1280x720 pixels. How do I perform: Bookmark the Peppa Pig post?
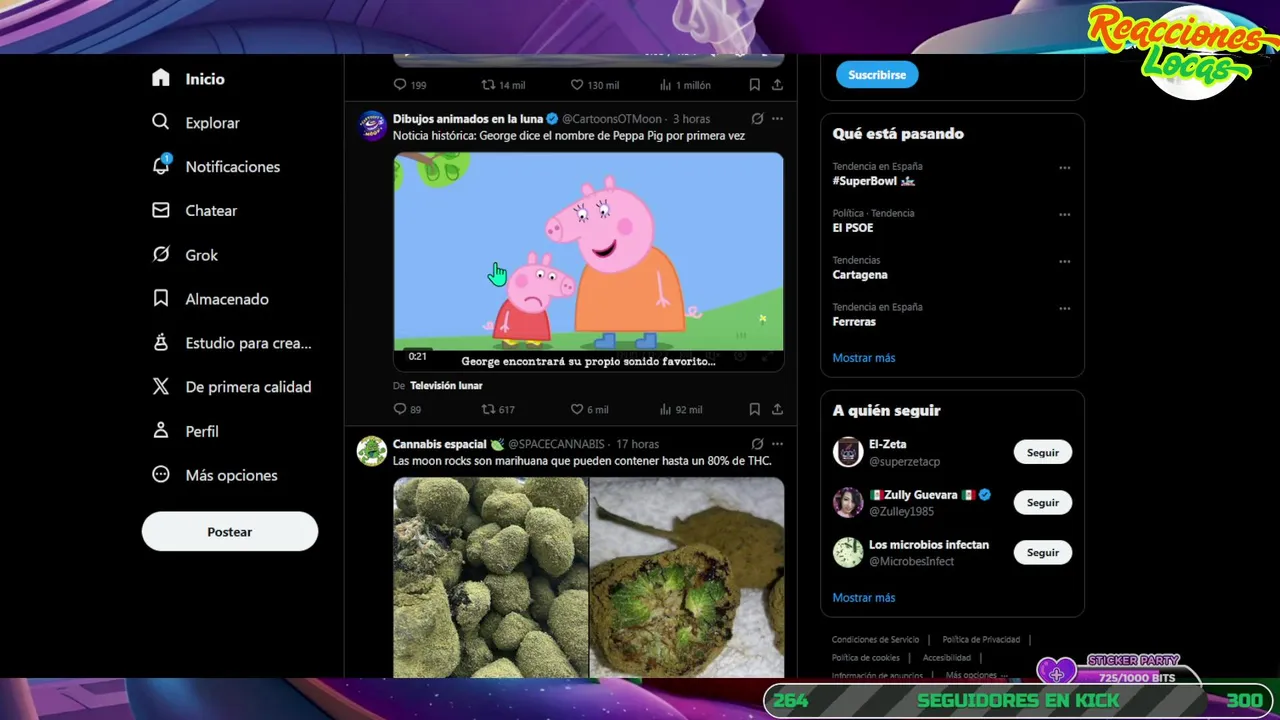point(755,409)
